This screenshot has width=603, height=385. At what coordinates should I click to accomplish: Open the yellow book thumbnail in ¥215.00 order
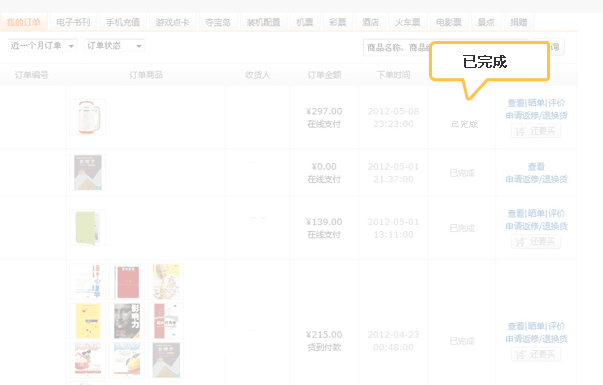(x=88, y=321)
